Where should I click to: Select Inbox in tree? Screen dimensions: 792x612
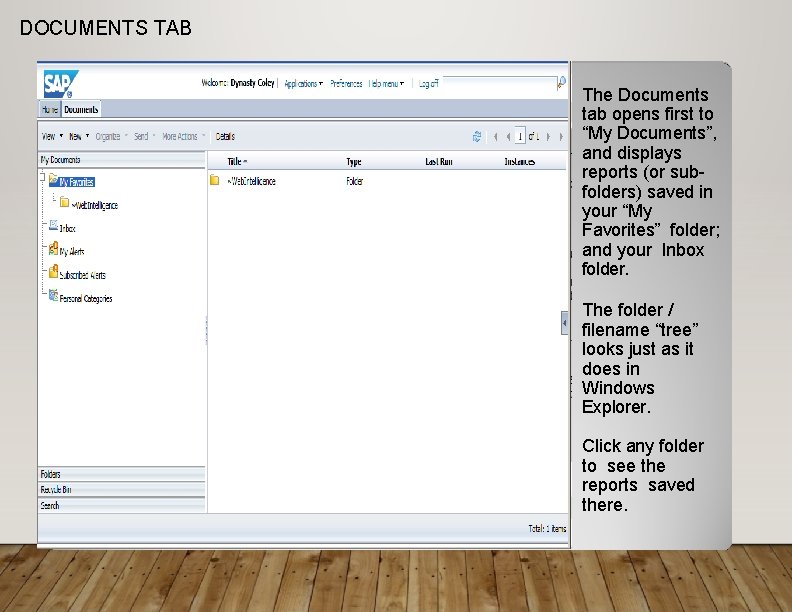[67, 229]
